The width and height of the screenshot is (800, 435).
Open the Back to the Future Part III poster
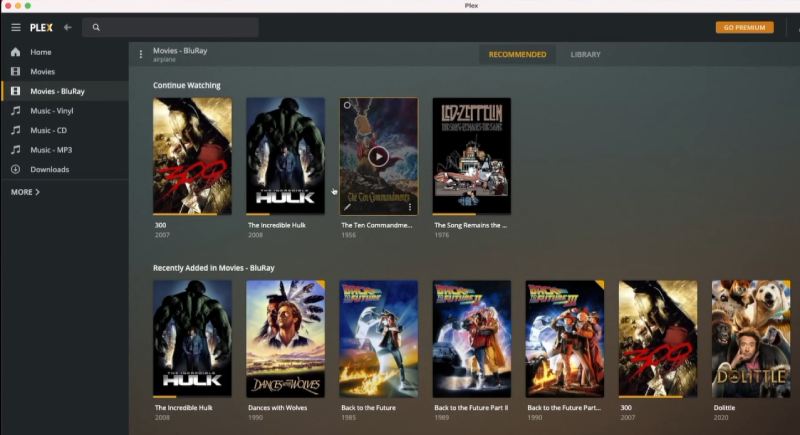point(565,339)
